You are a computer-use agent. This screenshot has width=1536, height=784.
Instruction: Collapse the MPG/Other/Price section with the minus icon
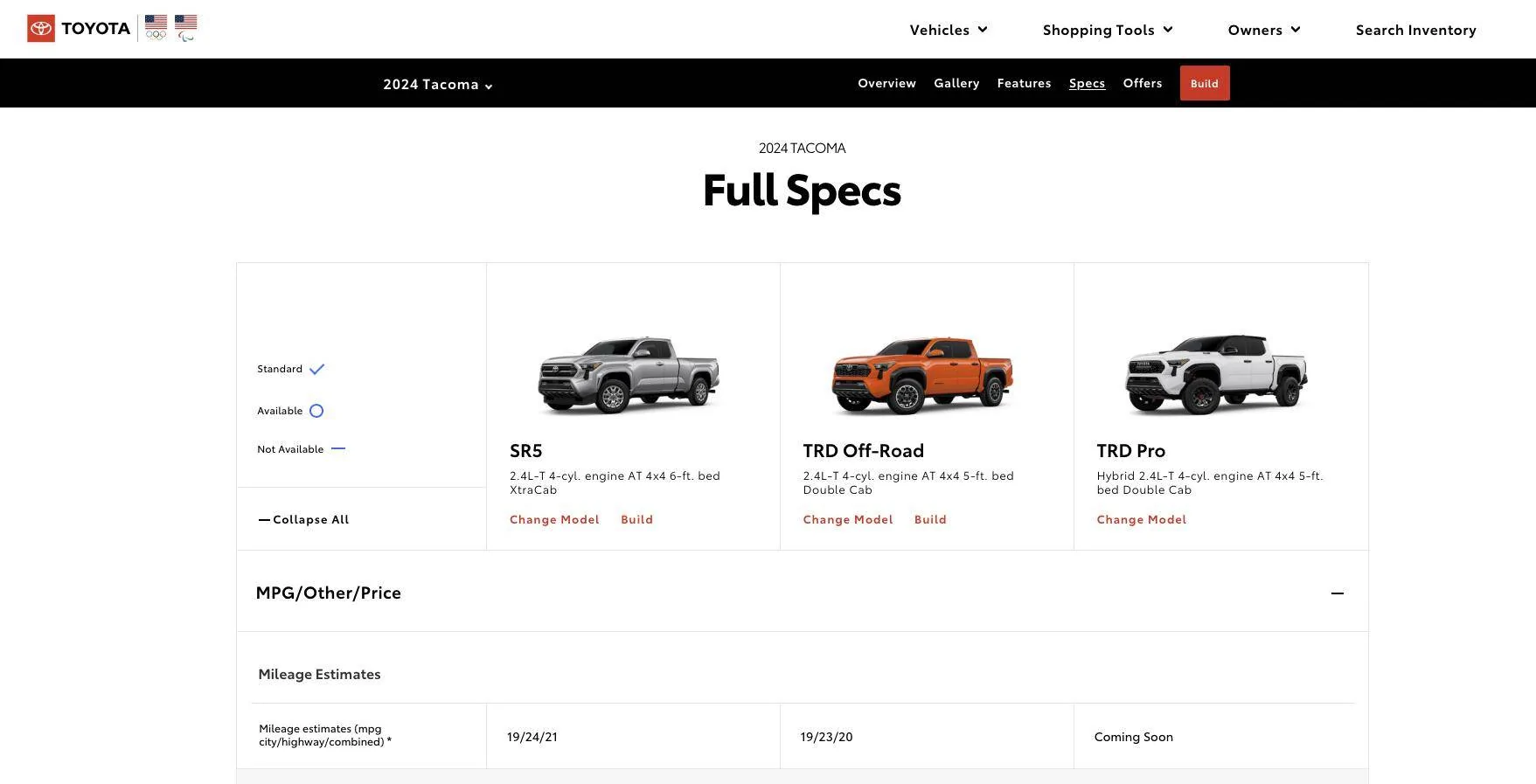click(1337, 593)
